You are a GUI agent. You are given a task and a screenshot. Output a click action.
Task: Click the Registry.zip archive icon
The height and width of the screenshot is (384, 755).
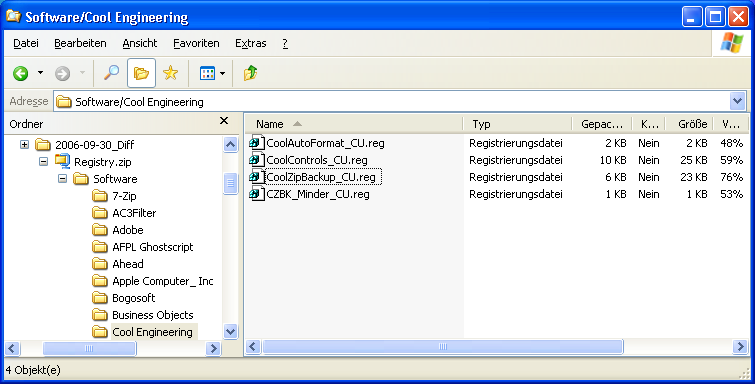pos(62,161)
